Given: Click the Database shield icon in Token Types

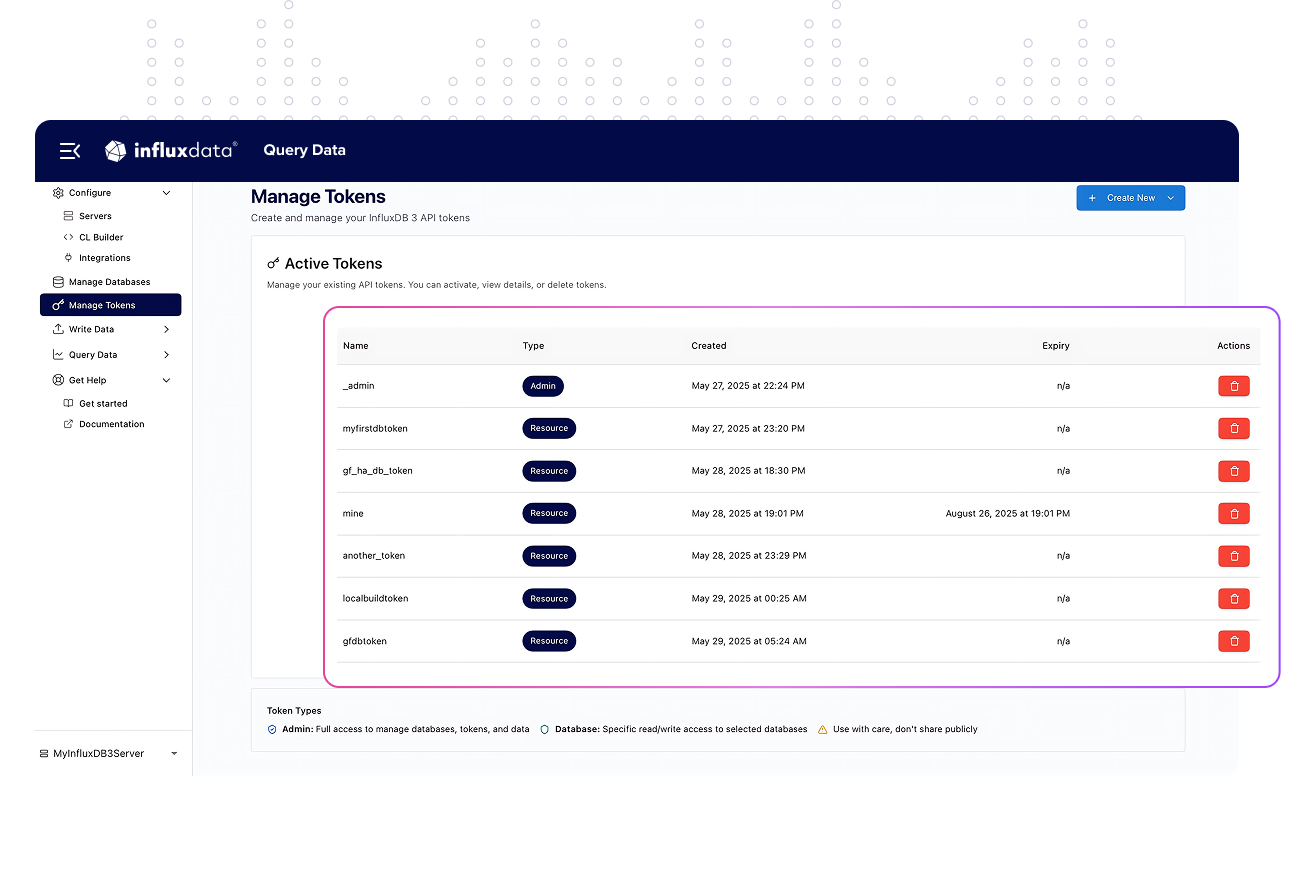Looking at the screenshot, I should (545, 730).
